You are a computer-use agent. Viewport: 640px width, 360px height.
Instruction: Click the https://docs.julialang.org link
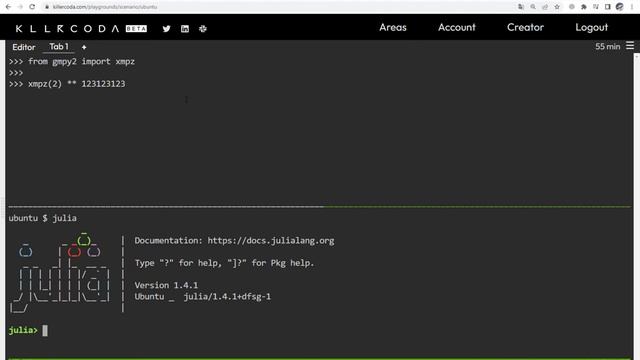click(x=271, y=240)
